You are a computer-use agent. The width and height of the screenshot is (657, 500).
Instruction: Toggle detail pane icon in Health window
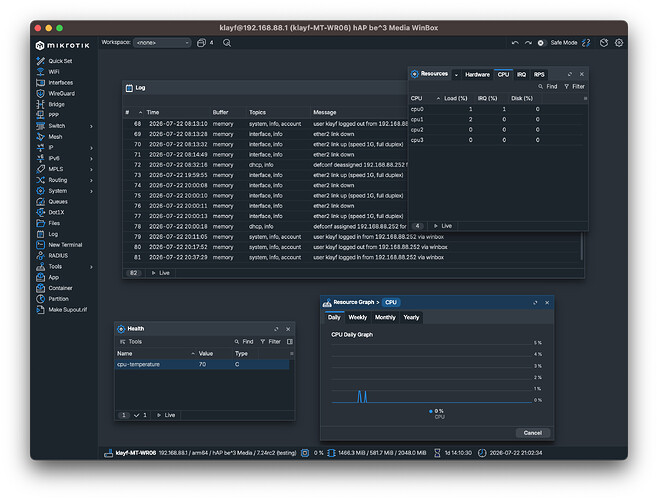pos(290,342)
